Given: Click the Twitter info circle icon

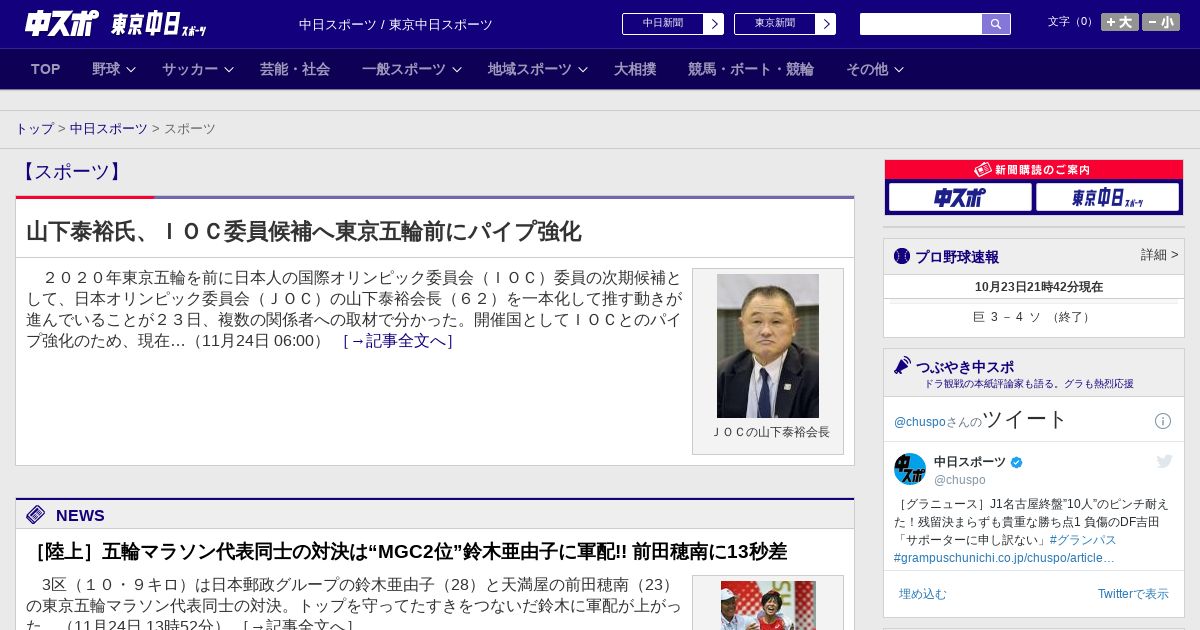Looking at the screenshot, I should tap(1163, 421).
